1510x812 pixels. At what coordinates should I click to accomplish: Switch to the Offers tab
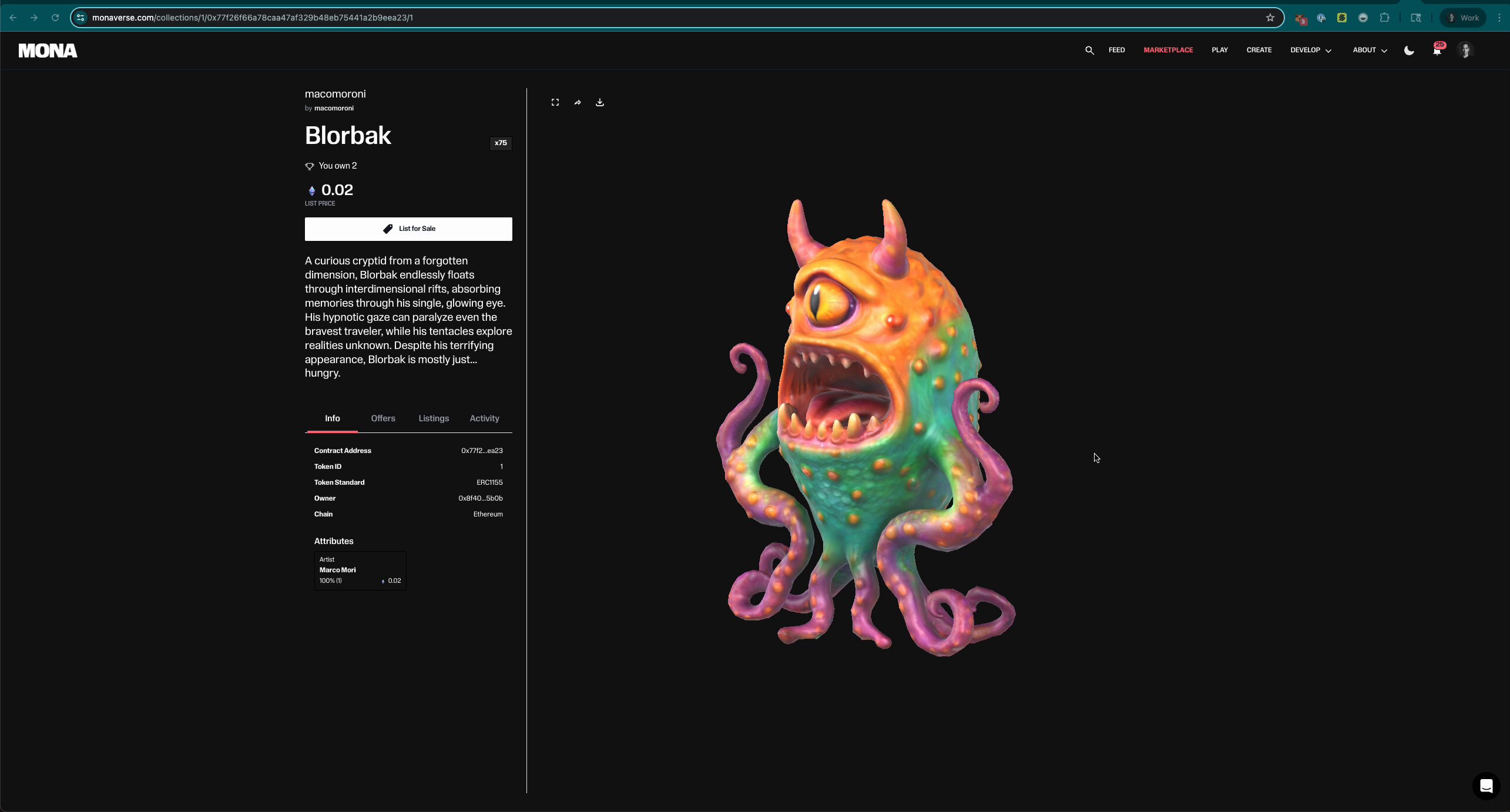(382, 418)
